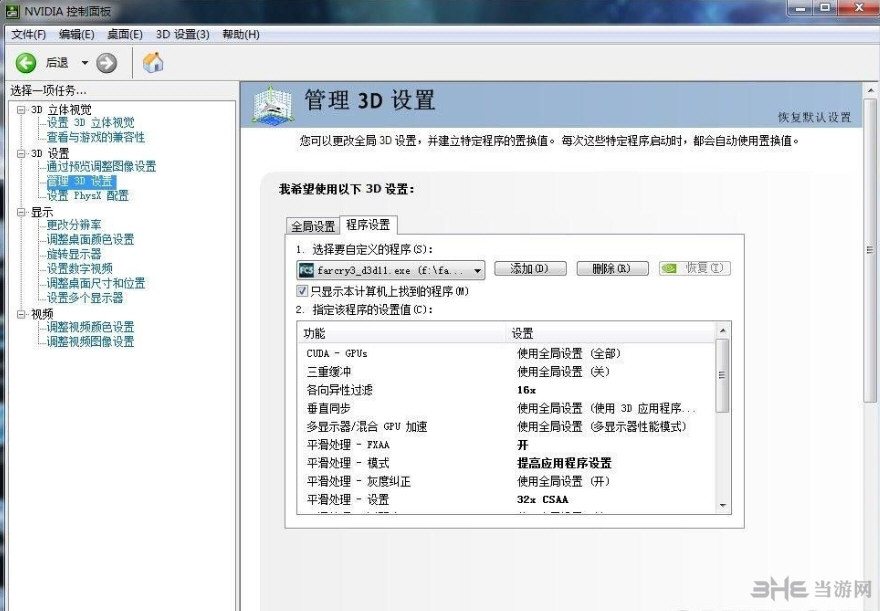This screenshot has height=611, width=880.
Task: Click the settings list vertical scrollbar thumb
Action: tap(723, 375)
